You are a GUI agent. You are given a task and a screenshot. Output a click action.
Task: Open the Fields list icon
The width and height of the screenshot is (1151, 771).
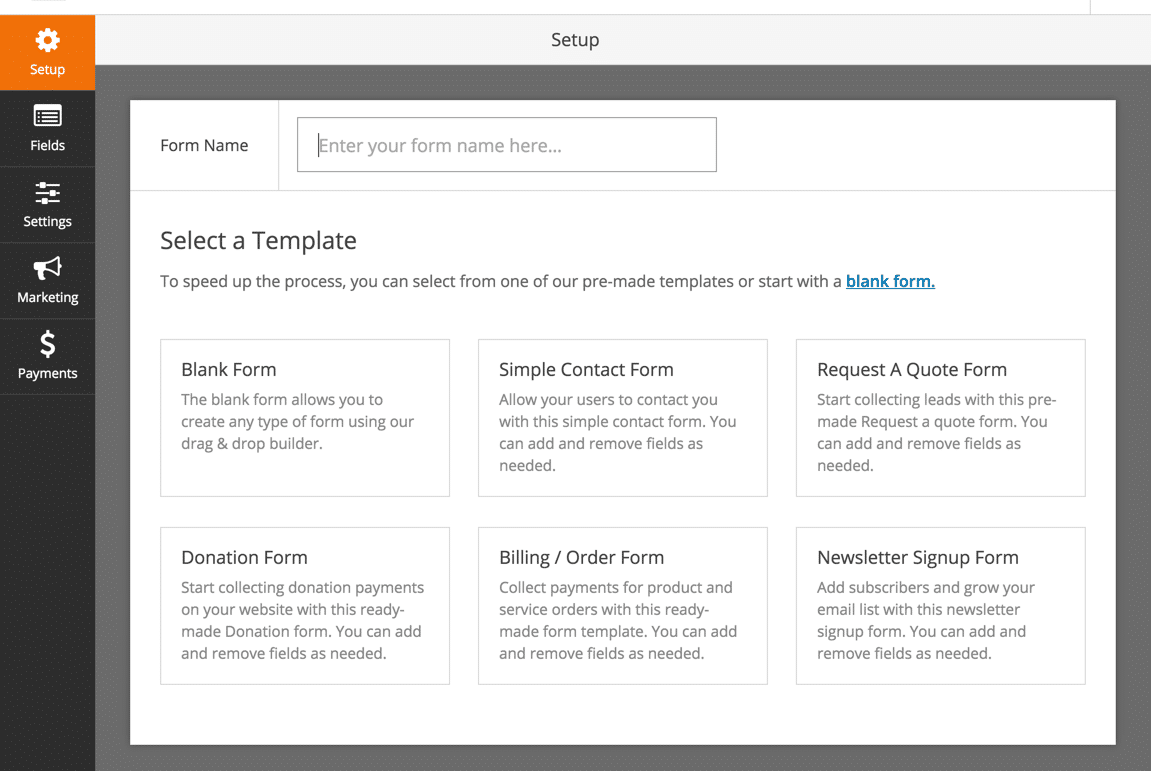[47, 116]
